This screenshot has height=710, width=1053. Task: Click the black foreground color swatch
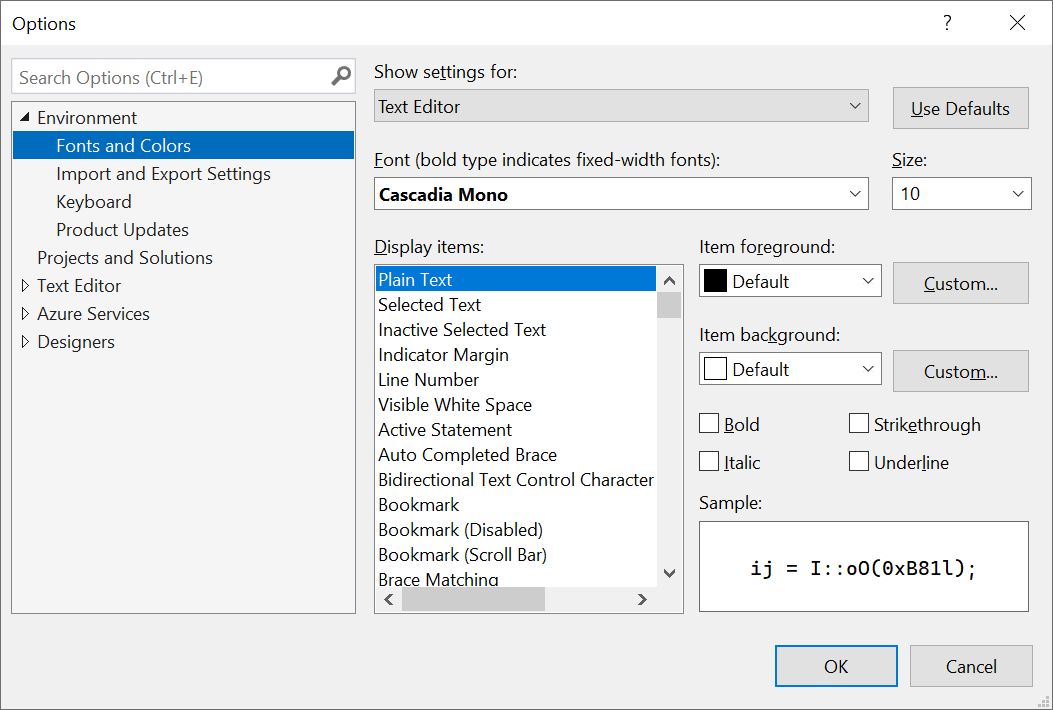pos(715,281)
